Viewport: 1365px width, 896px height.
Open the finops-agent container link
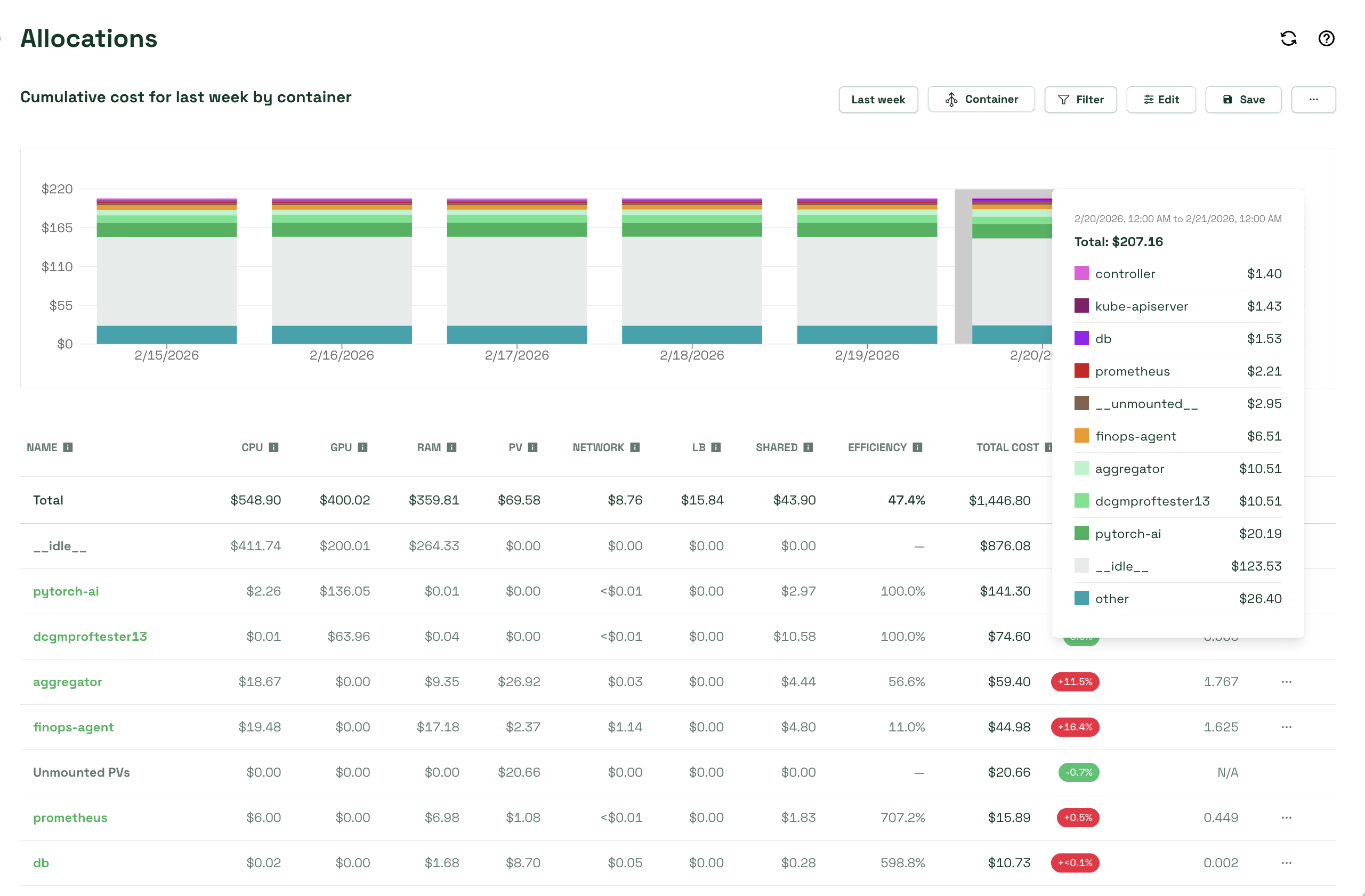point(74,727)
